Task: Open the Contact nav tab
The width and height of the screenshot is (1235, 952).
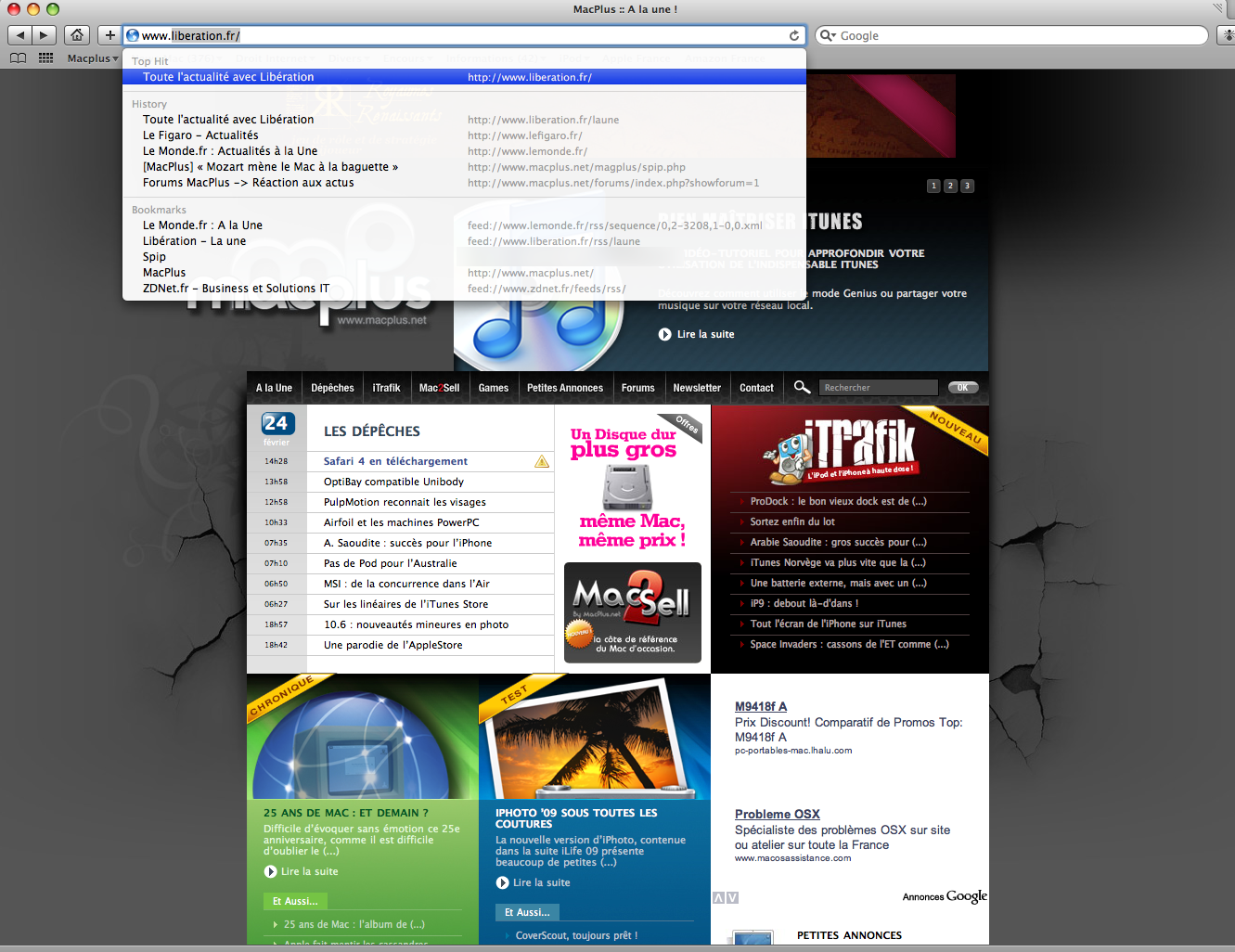Action: [x=756, y=388]
